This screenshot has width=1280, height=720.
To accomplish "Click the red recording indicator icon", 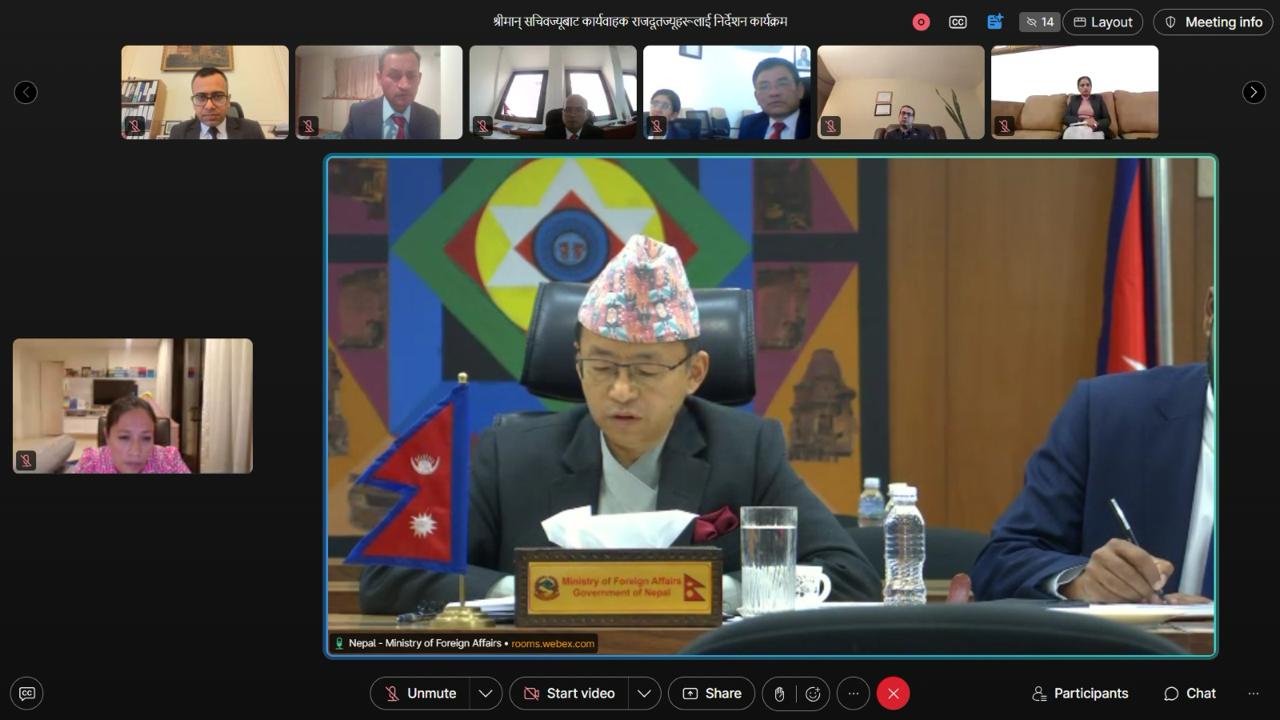I will (x=921, y=22).
